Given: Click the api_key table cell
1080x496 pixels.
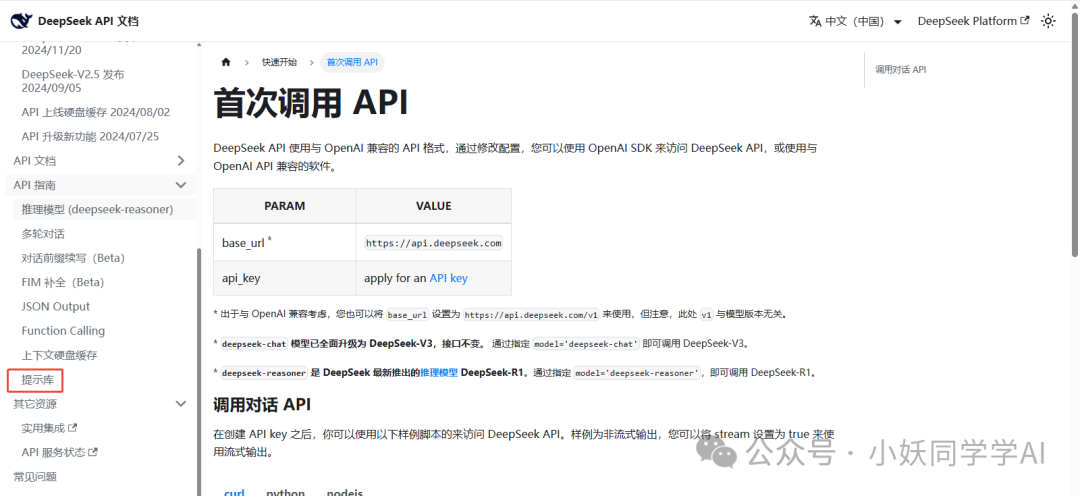Looking at the screenshot, I should pyautogui.click(x=284, y=278).
